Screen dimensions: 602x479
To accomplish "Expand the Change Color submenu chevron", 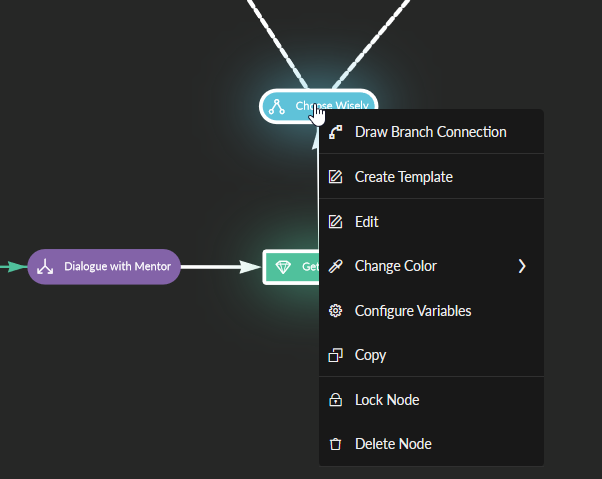I will 522,266.
